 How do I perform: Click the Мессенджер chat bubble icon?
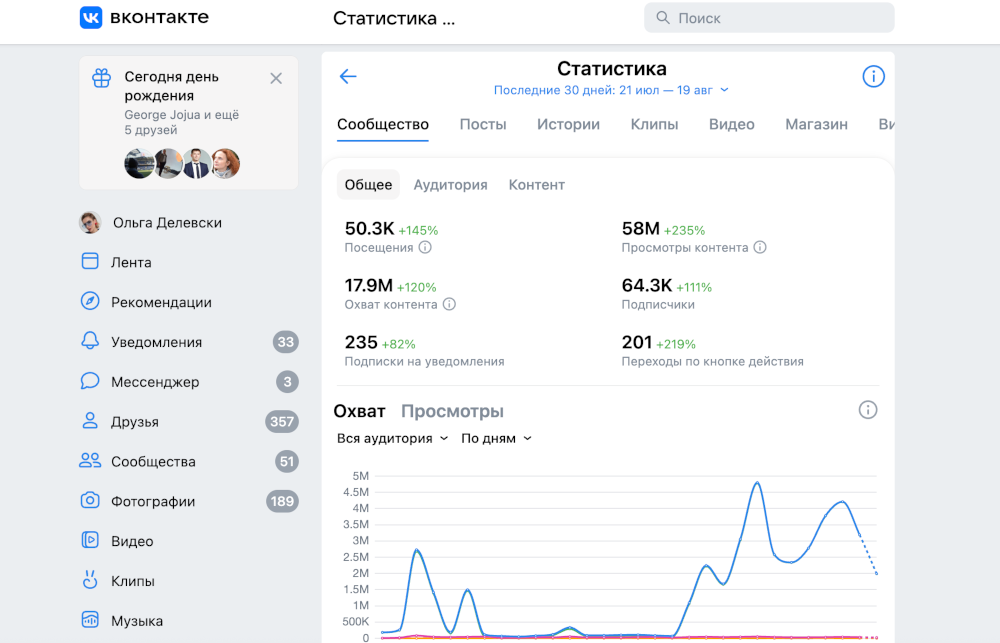pos(90,381)
